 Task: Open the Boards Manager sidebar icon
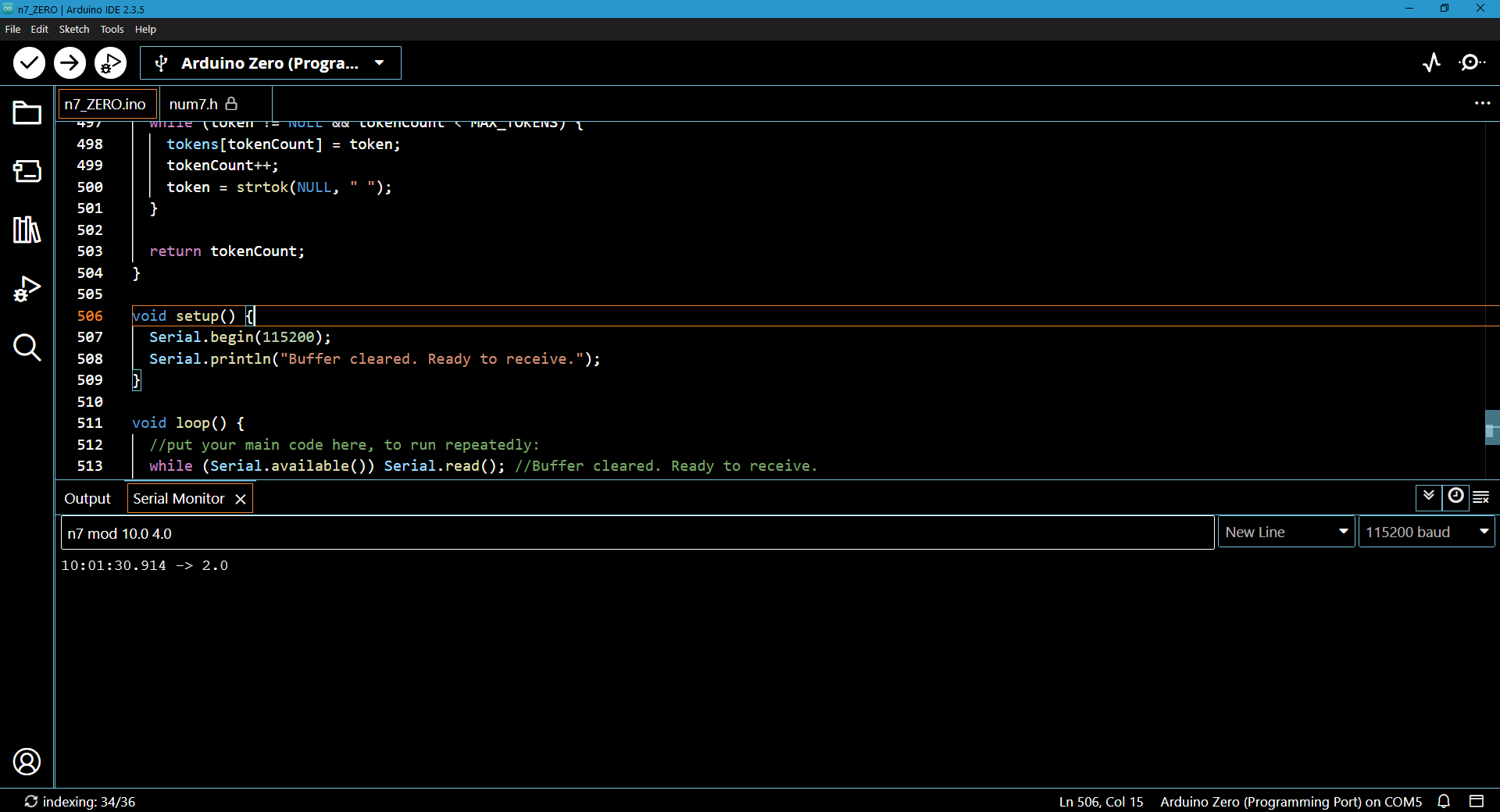(27, 171)
